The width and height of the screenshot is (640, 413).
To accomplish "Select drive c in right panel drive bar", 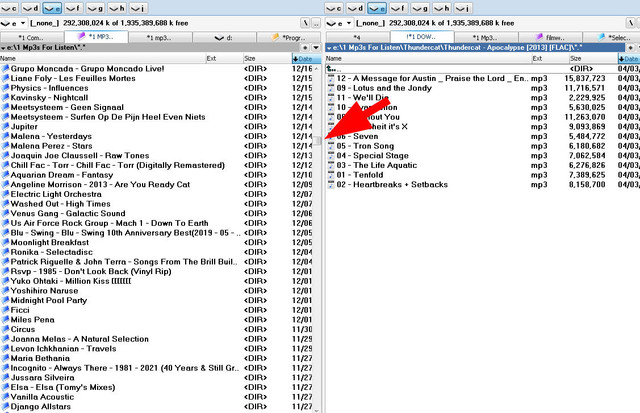I will [334, 7].
